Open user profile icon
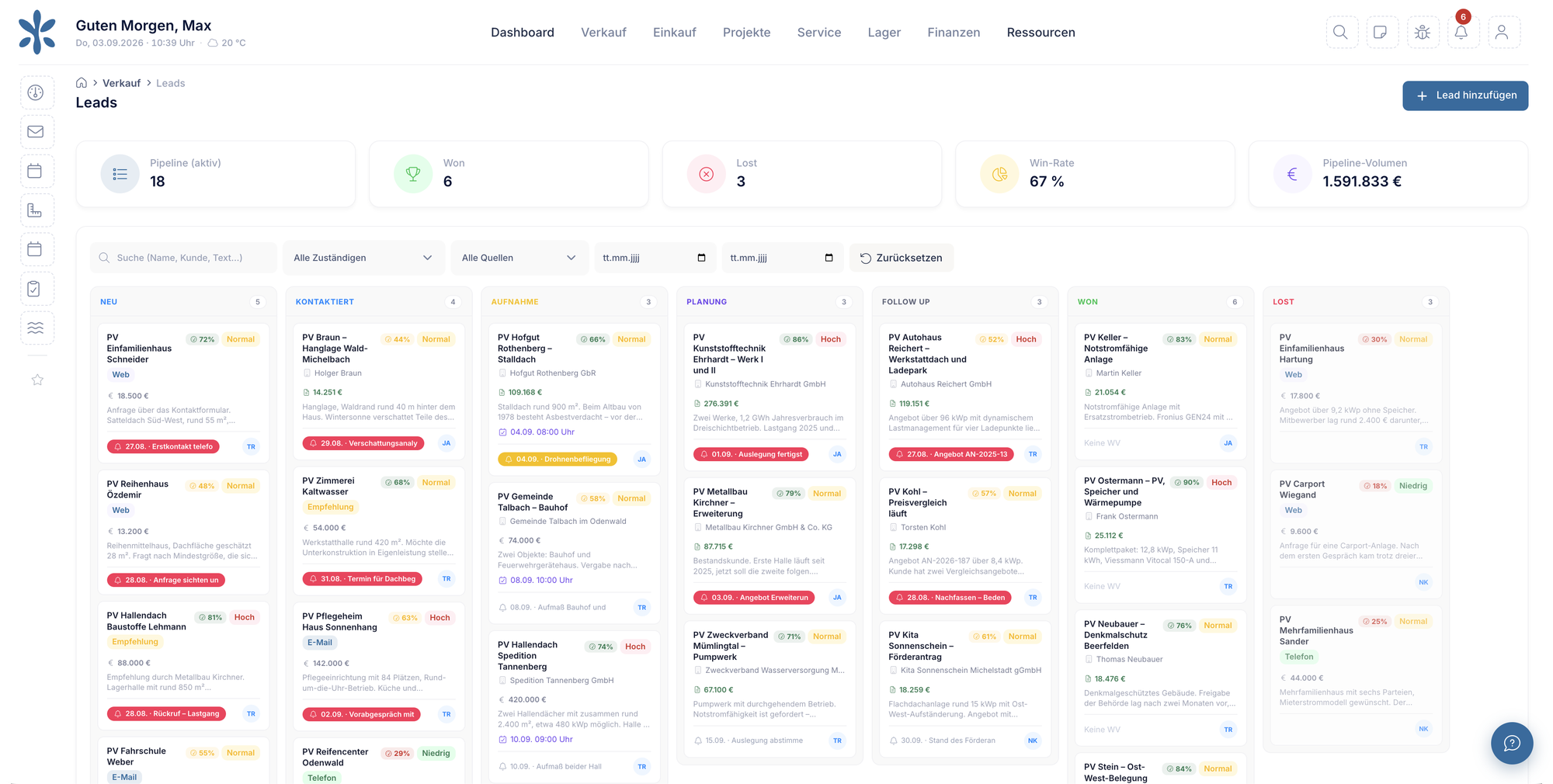The height and width of the screenshot is (784, 1553). (x=1503, y=33)
